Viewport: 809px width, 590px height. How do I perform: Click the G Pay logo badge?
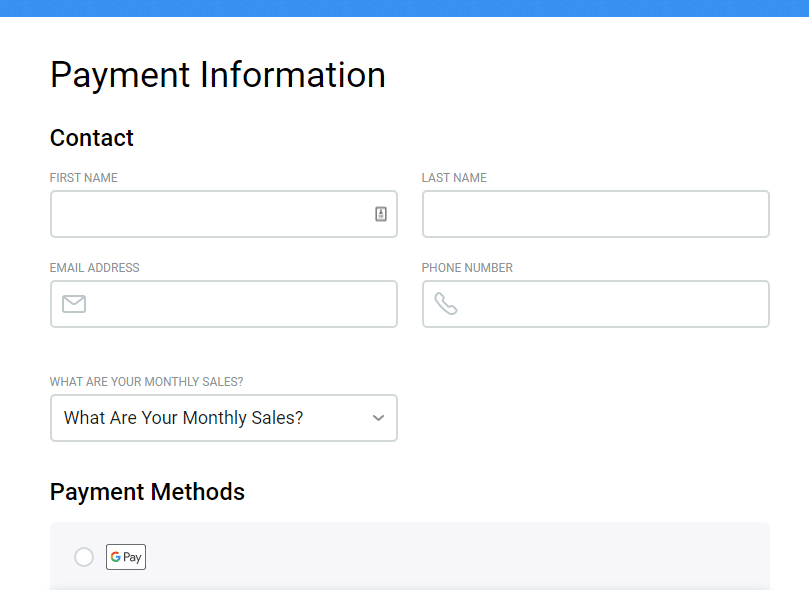[x=126, y=557]
